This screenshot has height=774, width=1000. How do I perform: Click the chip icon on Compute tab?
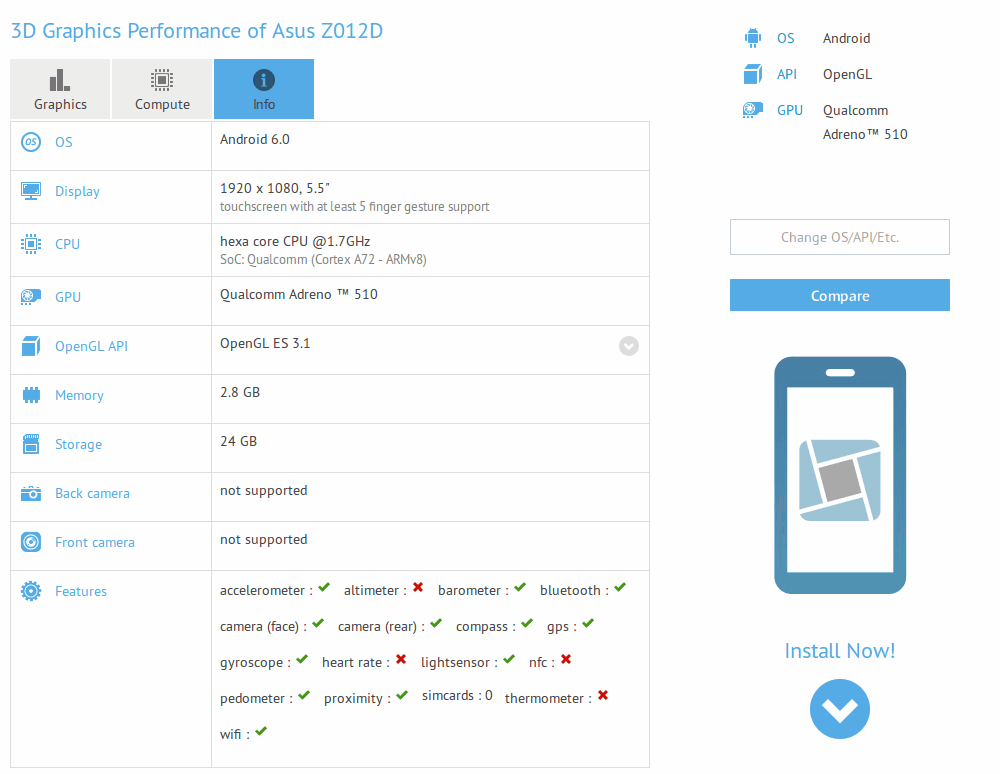coord(162,80)
